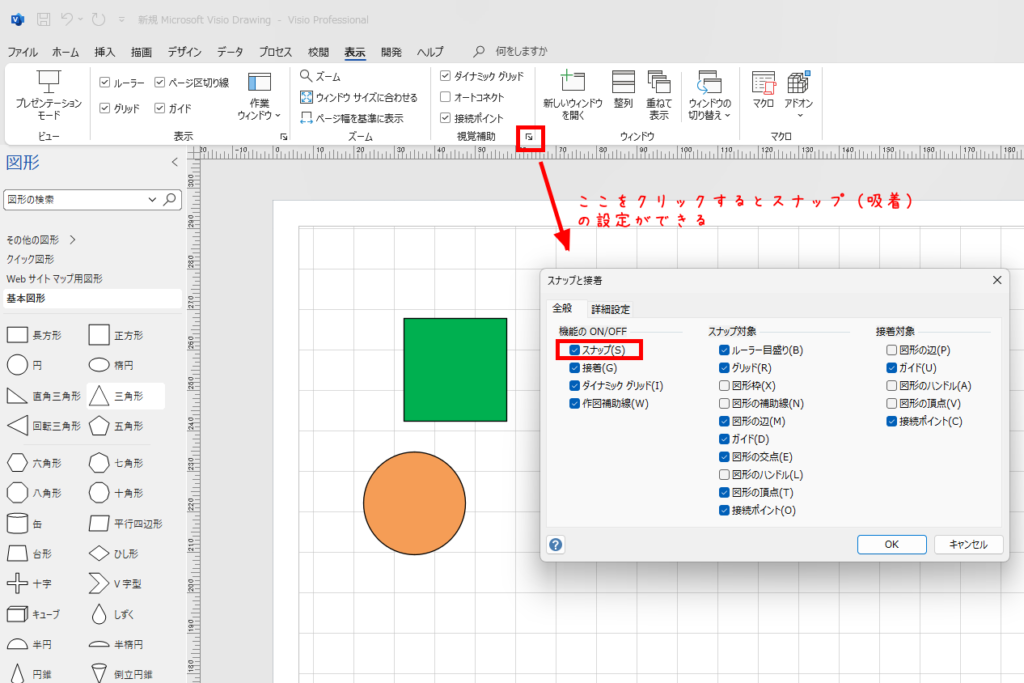Click the Cascade (重ねて表示) windows icon

[658, 84]
